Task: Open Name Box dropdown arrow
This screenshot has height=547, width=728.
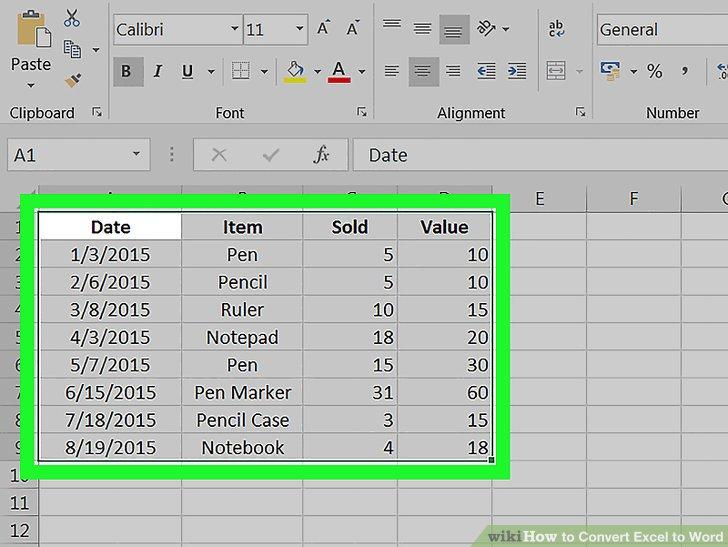Action: [136, 154]
